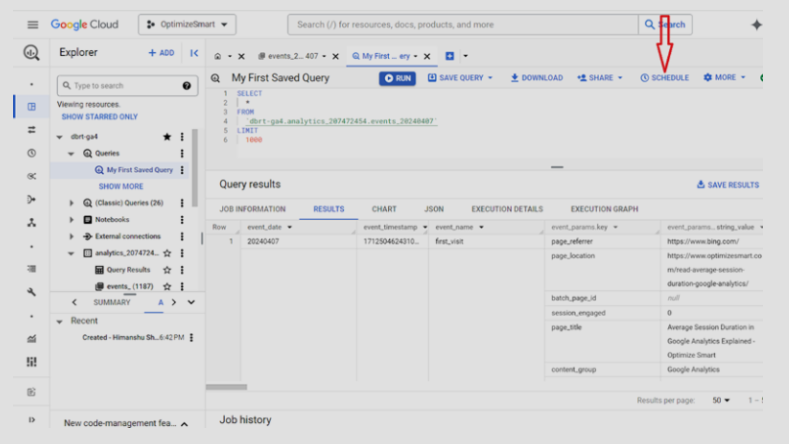The width and height of the screenshot is (789, 444).
Task: Star the events_ (1187) table
Action: (167, 286)
